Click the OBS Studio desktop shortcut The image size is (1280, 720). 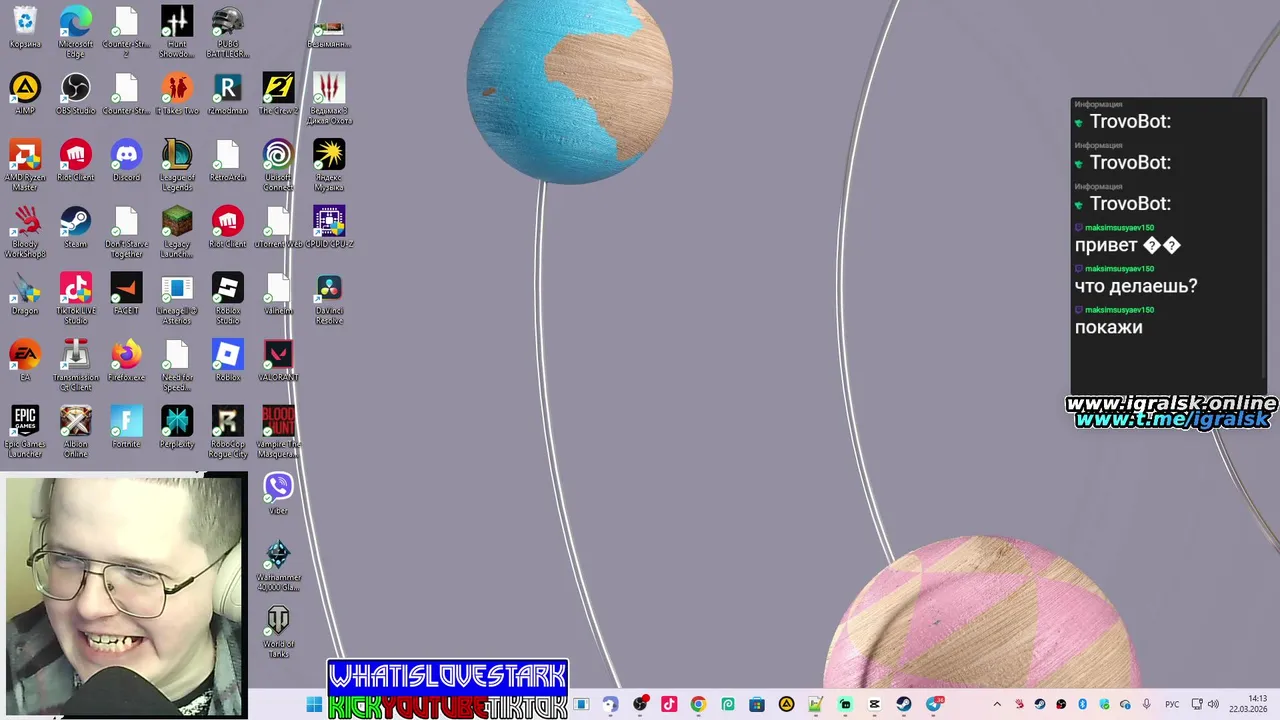point(76,94)
